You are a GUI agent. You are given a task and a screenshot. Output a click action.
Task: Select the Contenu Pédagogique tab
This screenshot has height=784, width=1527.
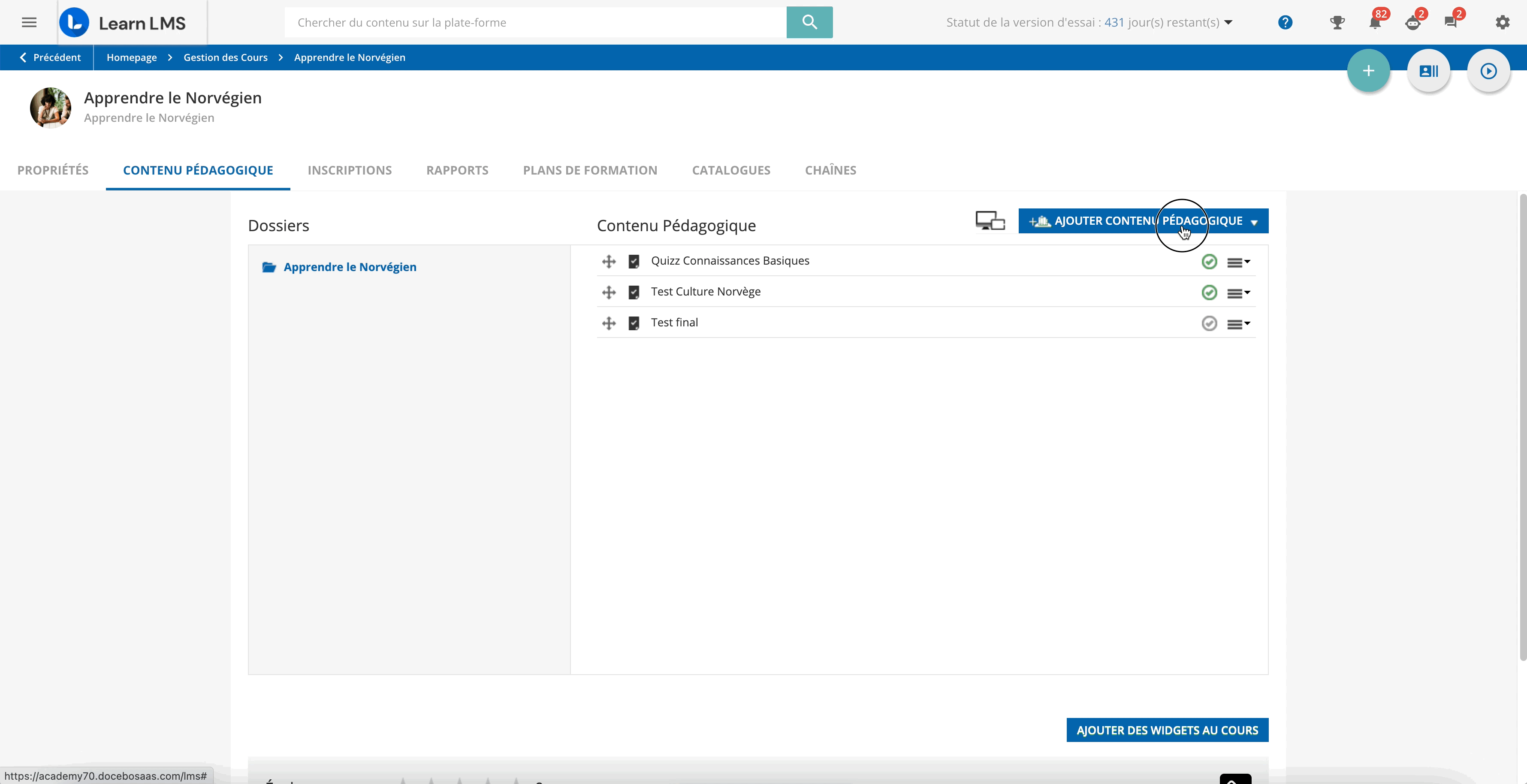(198, 170)
